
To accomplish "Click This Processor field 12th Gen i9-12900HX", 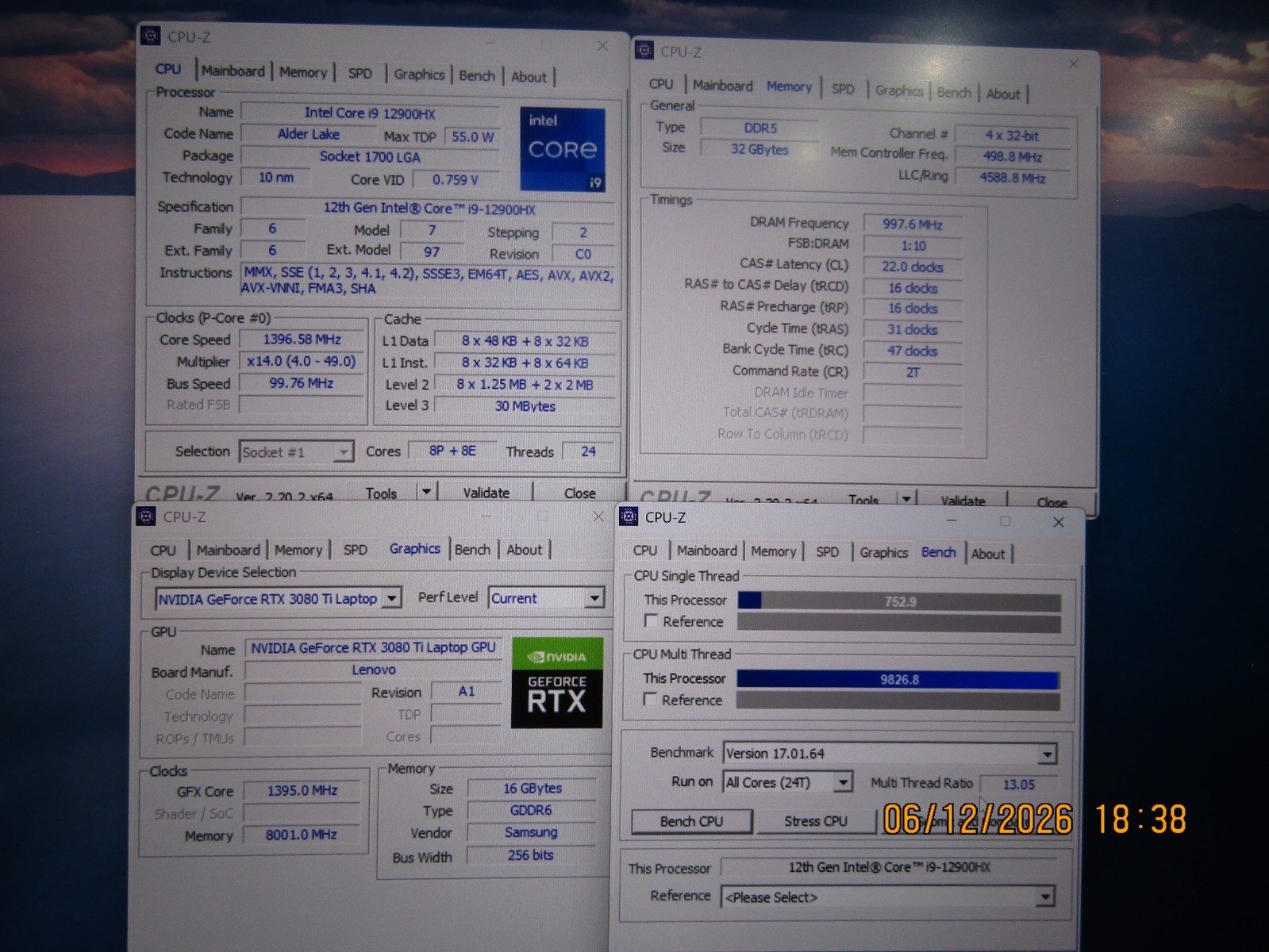I will pos(888,867).
